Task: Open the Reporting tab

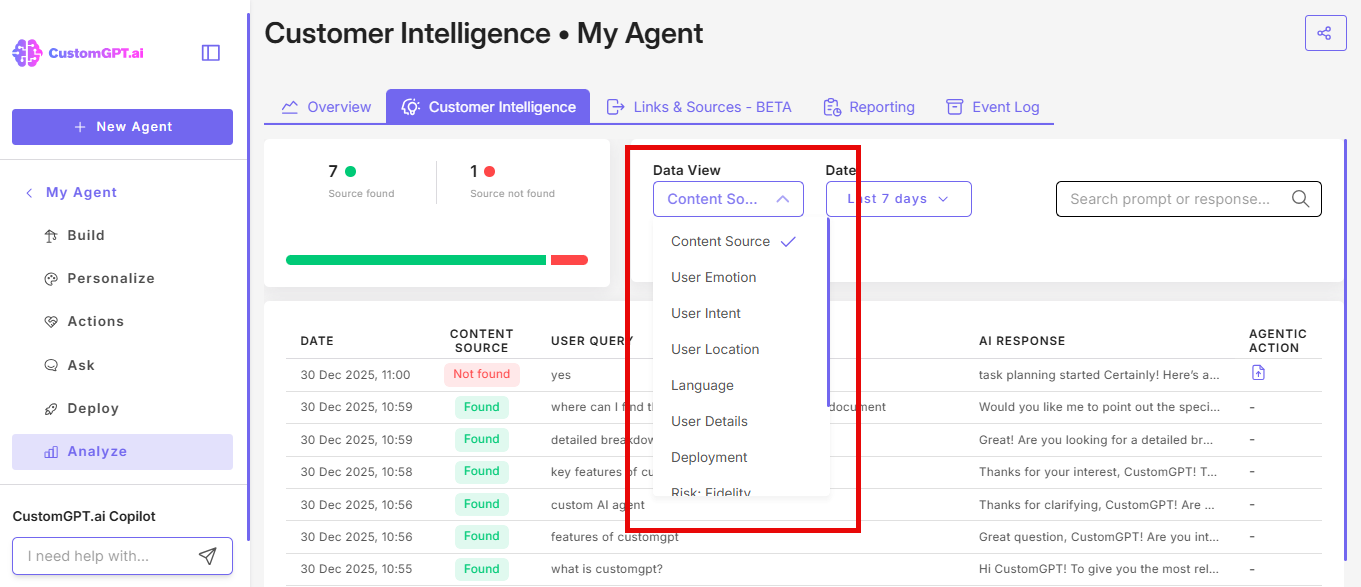Action: click(869, 107)
